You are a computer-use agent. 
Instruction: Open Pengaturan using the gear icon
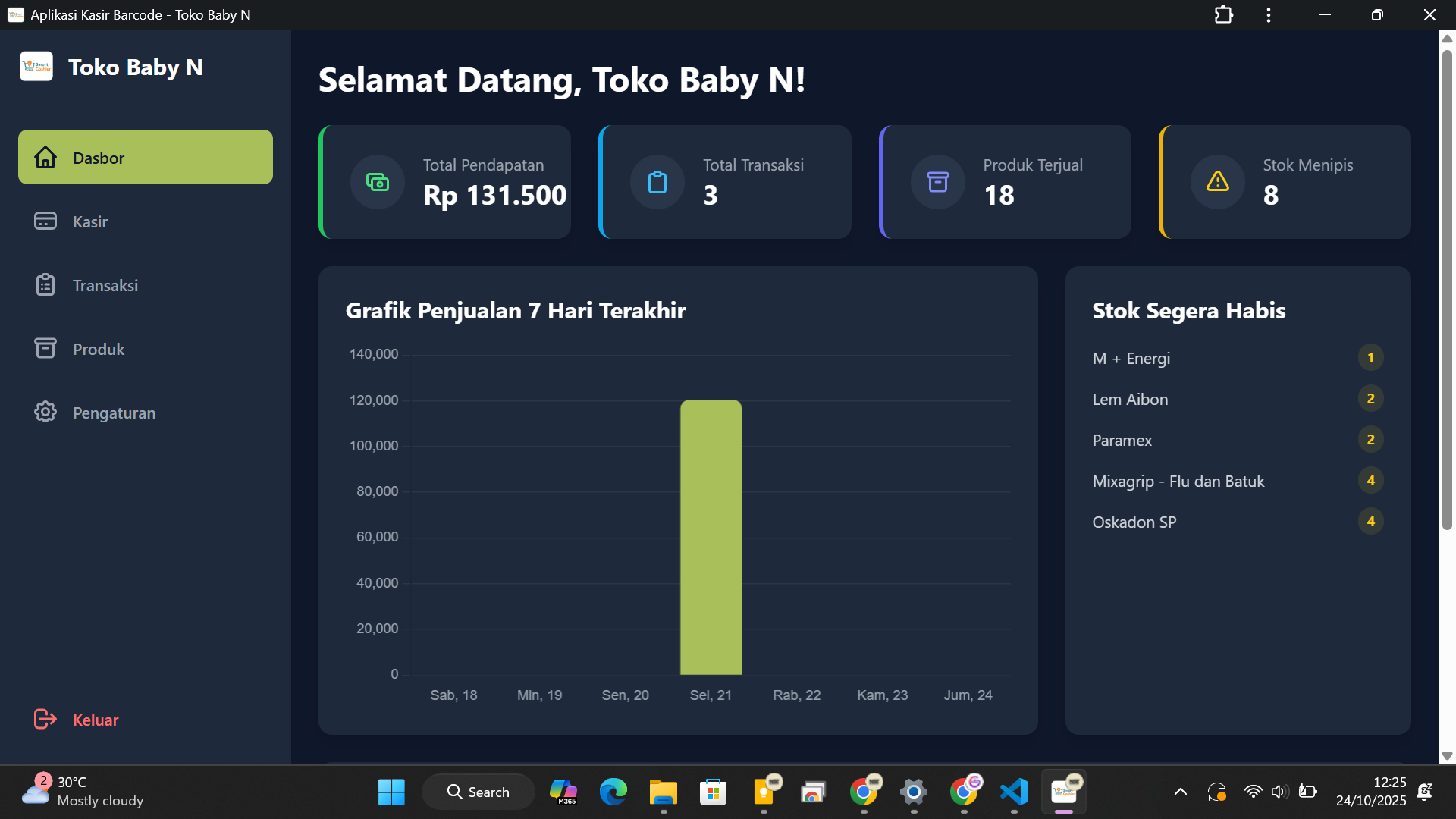45,412
